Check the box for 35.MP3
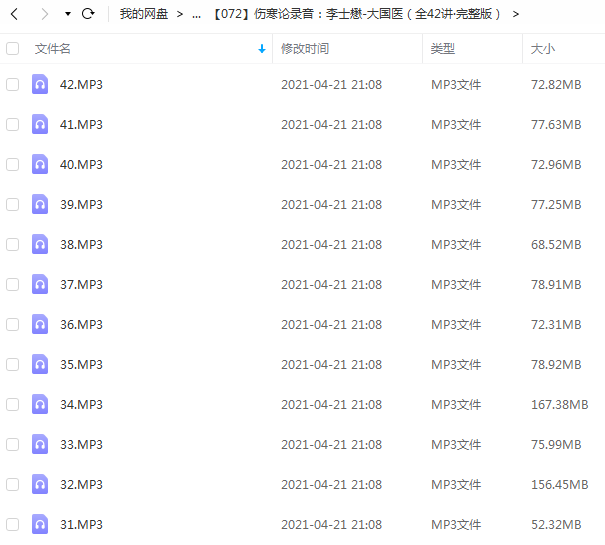 coord(12,364)
